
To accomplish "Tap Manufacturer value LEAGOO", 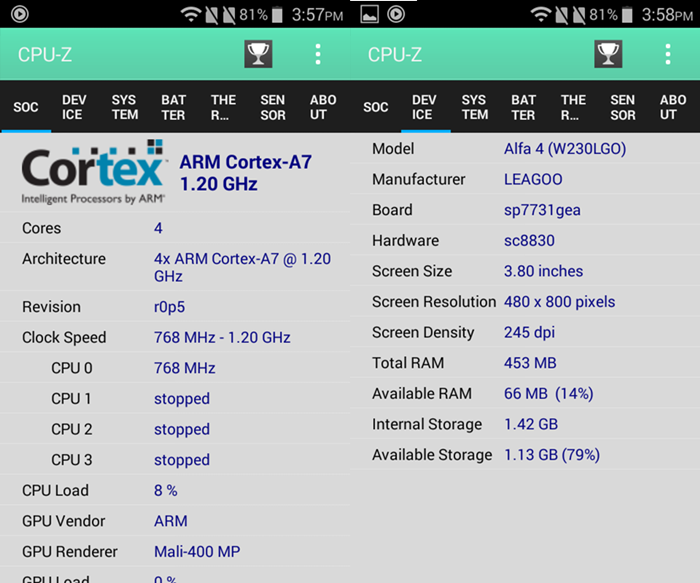I will coord(533,179).
